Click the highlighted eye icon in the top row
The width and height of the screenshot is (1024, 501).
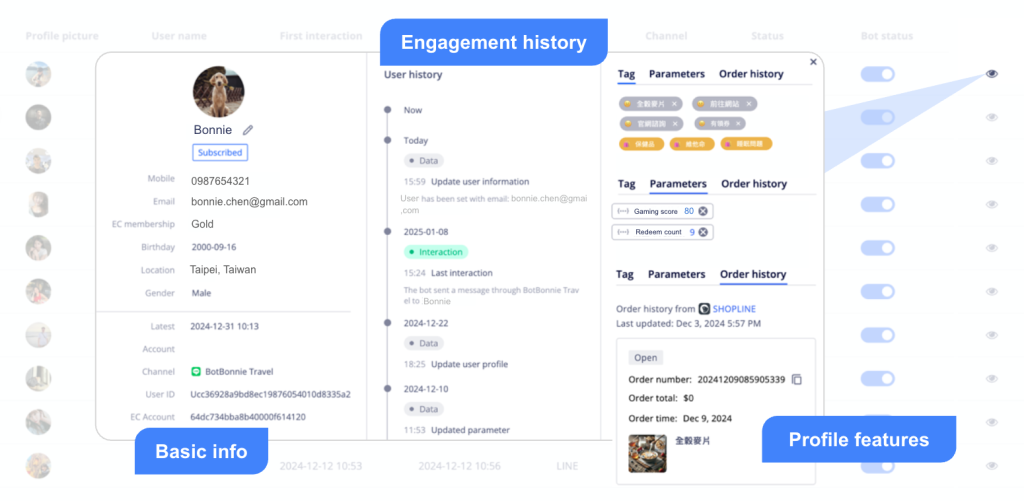pos(991,74)
